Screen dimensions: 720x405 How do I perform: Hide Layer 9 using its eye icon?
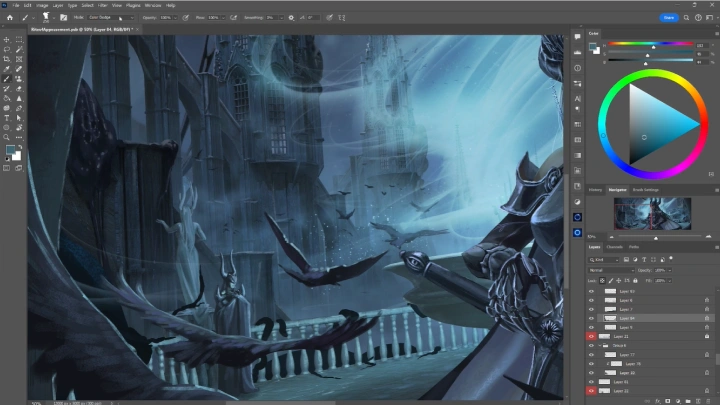591,327
